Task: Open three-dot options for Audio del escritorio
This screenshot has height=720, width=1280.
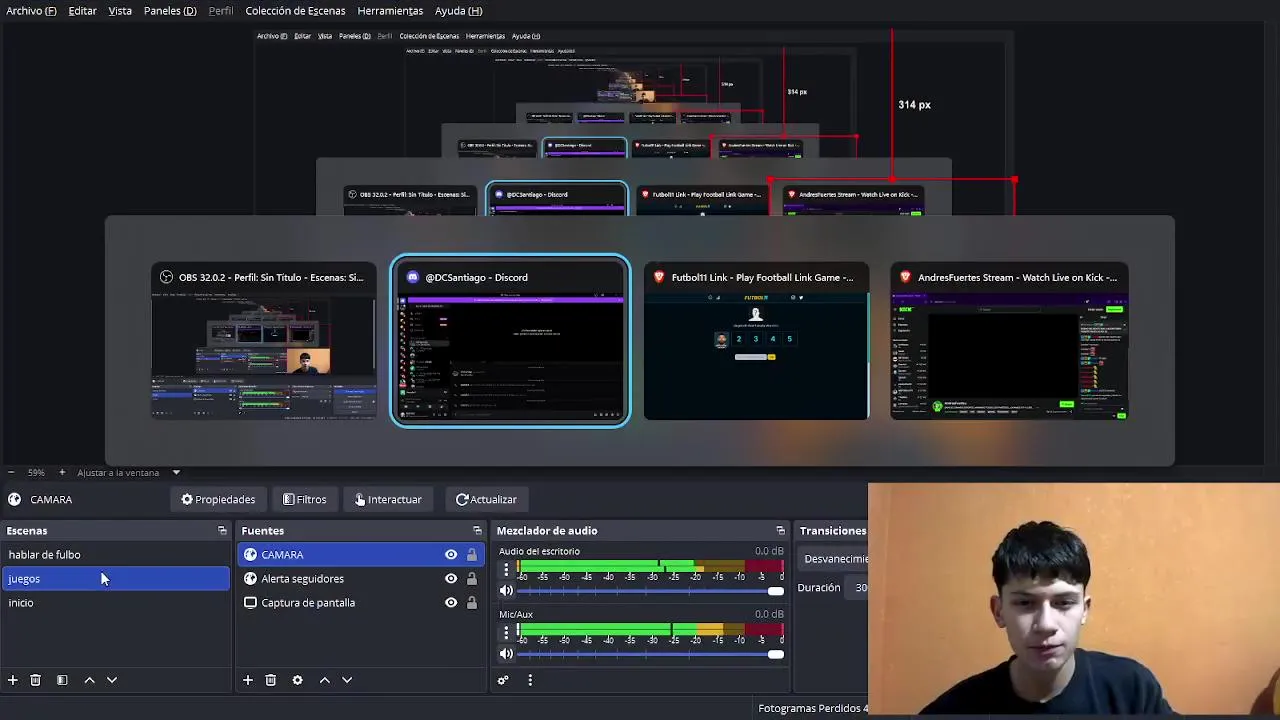Action: 506,570
